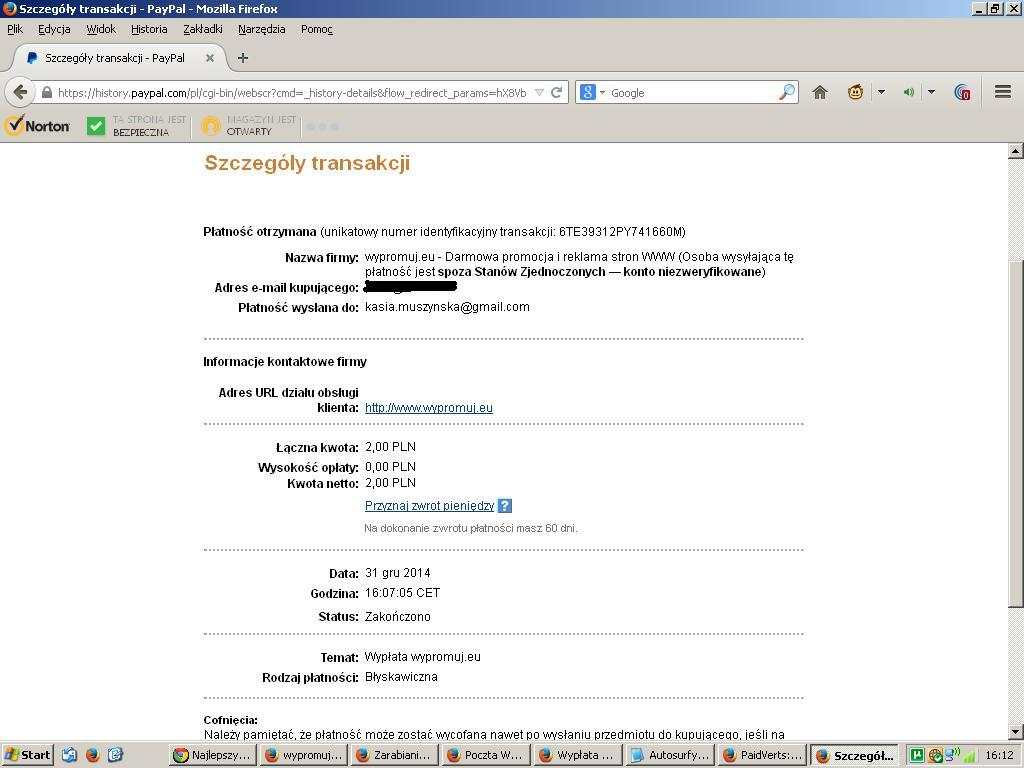Click the refund help question mark icon

[x=505, y=506]
